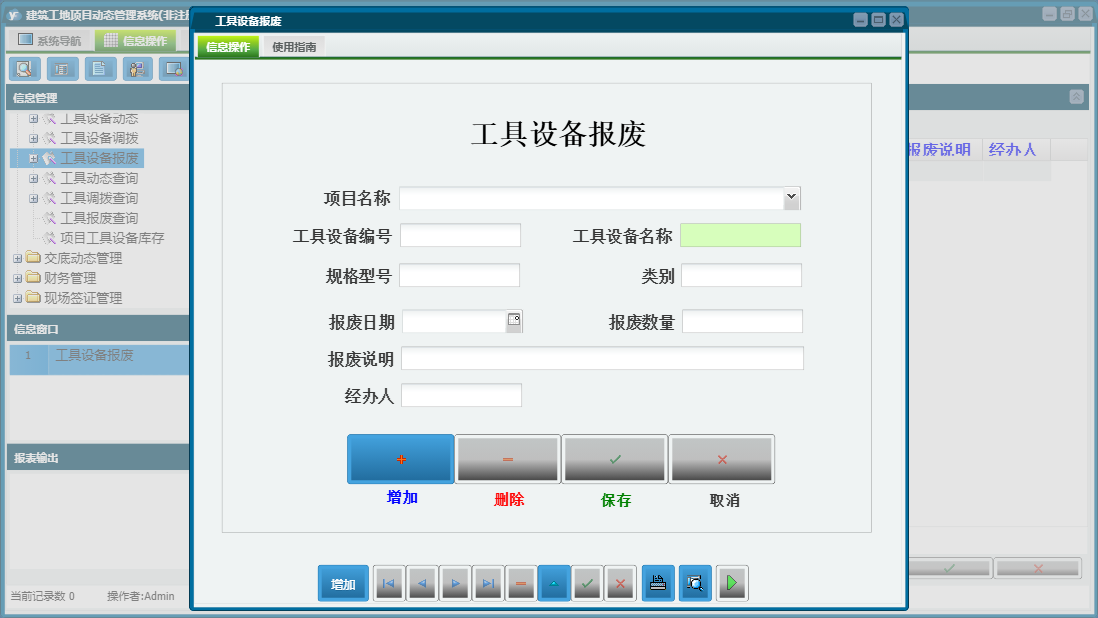Jump to last record using navigation icon
This screenshot has height=618, width=1098.
point(488,583)
